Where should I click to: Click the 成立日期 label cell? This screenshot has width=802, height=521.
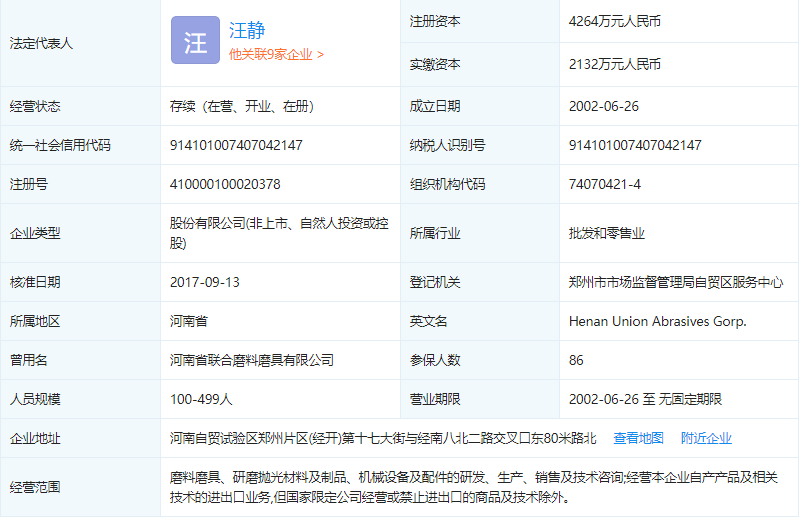coord(480,106)
